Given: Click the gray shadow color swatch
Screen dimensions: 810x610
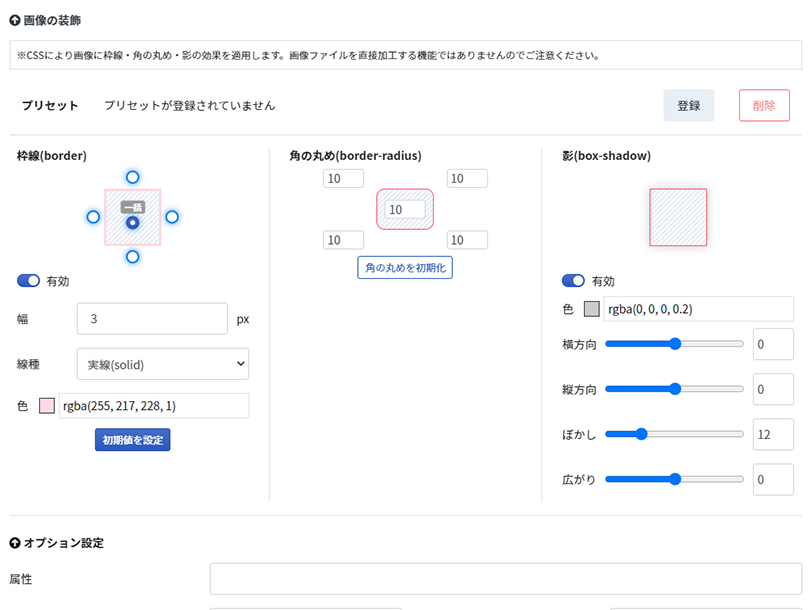Looking at the screenshot, I should click(591, 309).
